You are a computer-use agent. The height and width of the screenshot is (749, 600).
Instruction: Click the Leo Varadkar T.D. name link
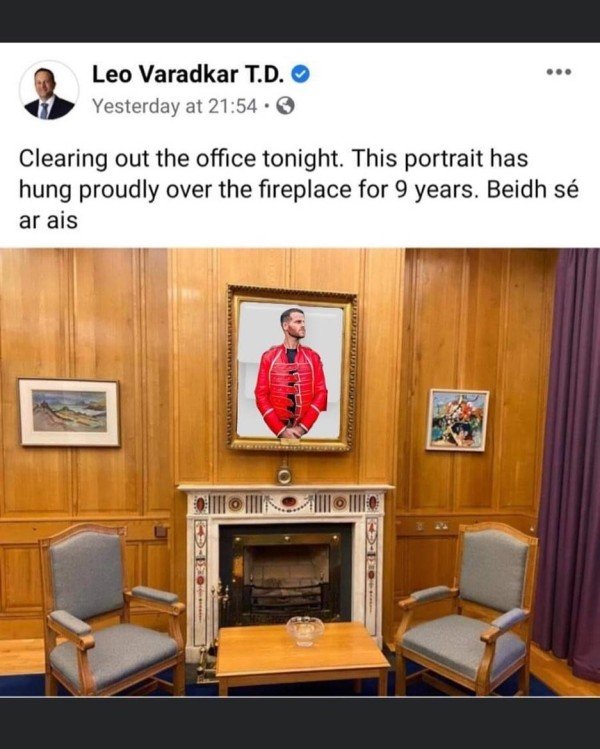point(189,74)
